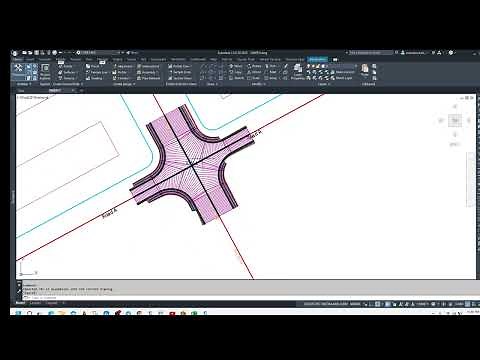
Task: Select the Sample Lines tool
Action: [x=179, y=72]
